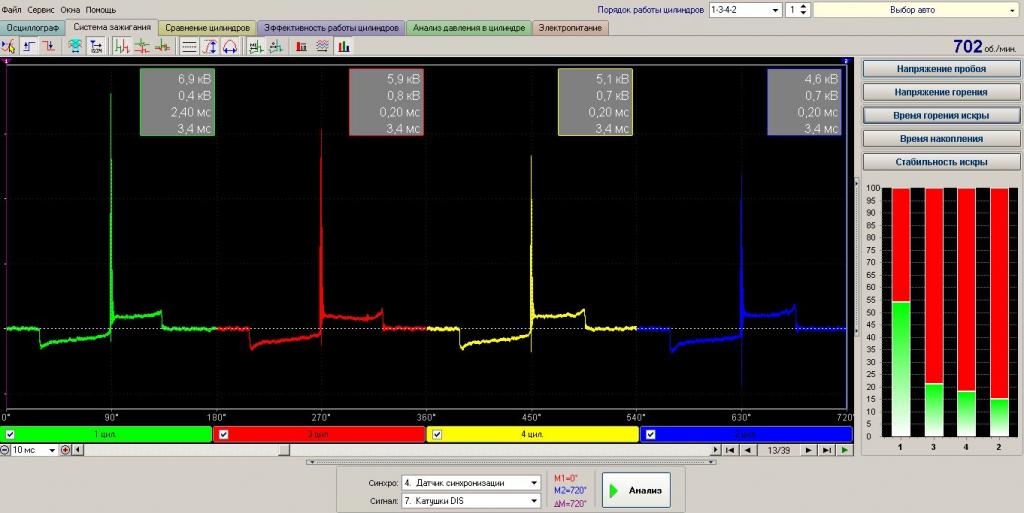Click the 0.2N time measurement icon

point(96,46)
